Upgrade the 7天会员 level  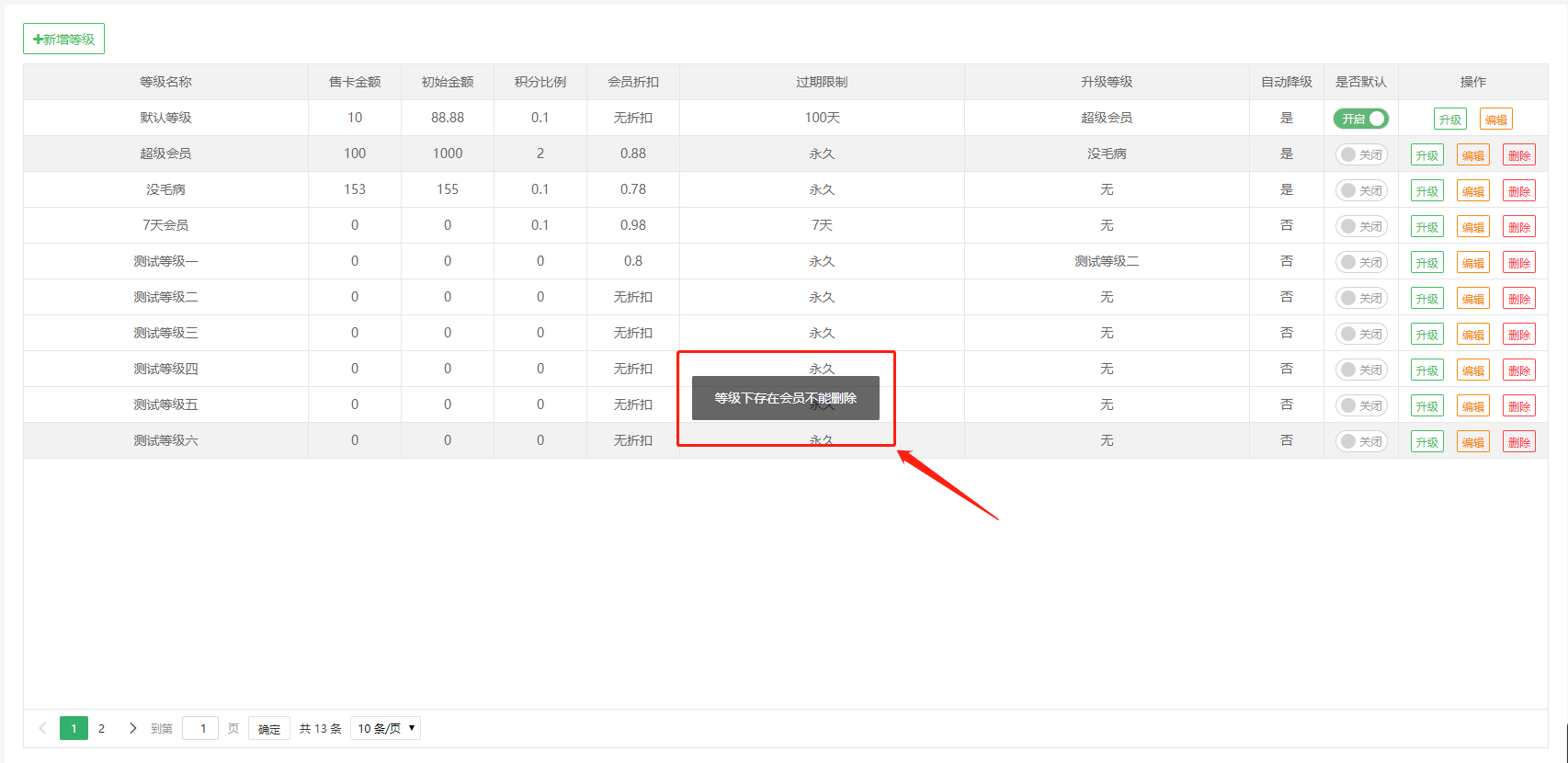1426,227
